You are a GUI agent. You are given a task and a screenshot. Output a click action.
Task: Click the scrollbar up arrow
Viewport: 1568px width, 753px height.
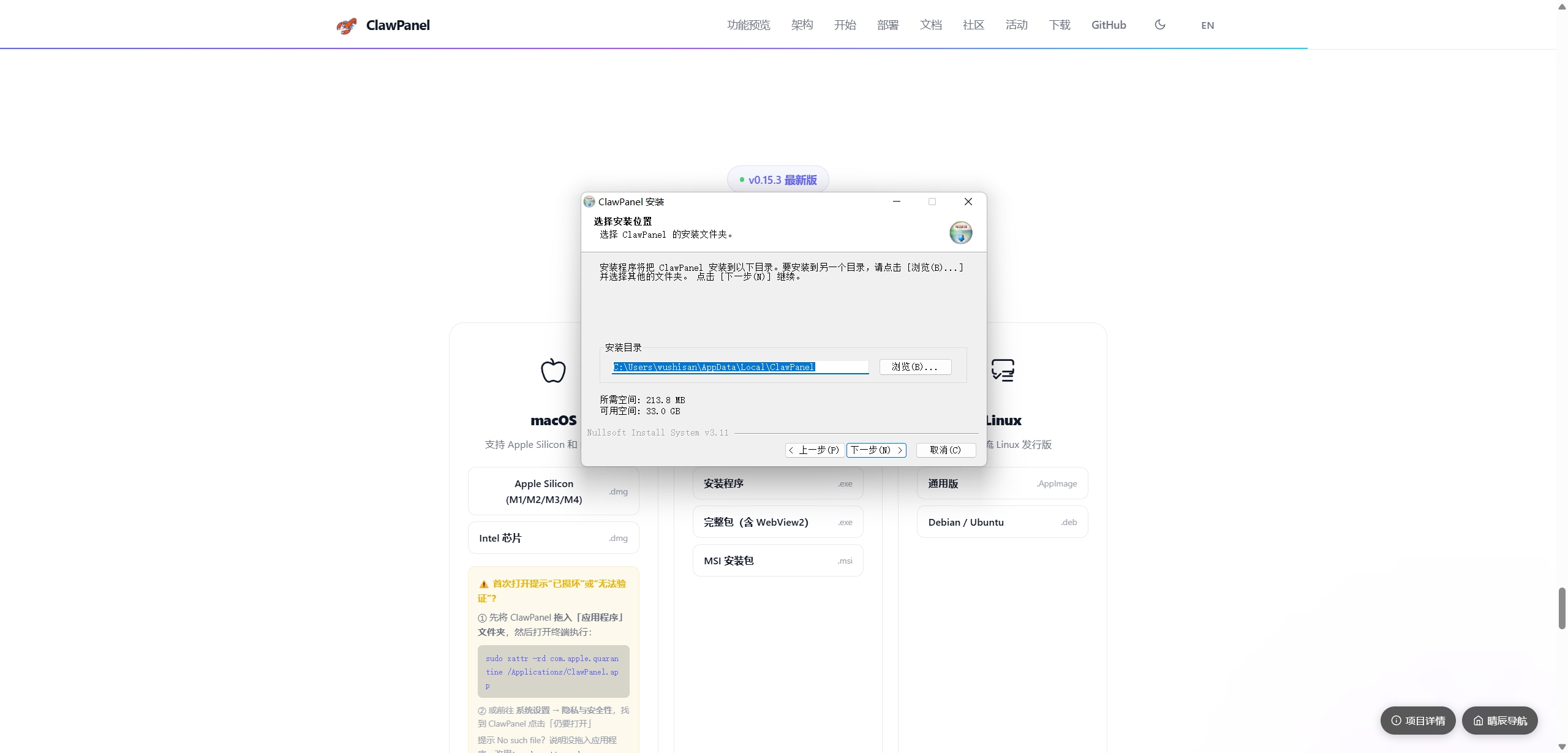(x=1562, y=6)
